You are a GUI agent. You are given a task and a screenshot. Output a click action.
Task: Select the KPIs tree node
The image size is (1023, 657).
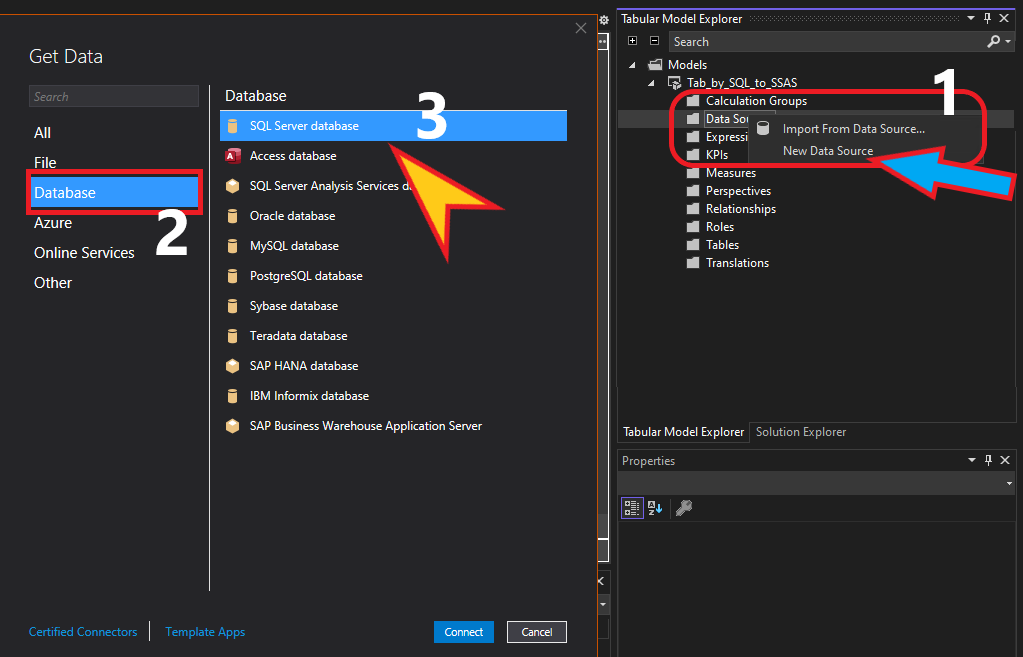click(716, 155)
